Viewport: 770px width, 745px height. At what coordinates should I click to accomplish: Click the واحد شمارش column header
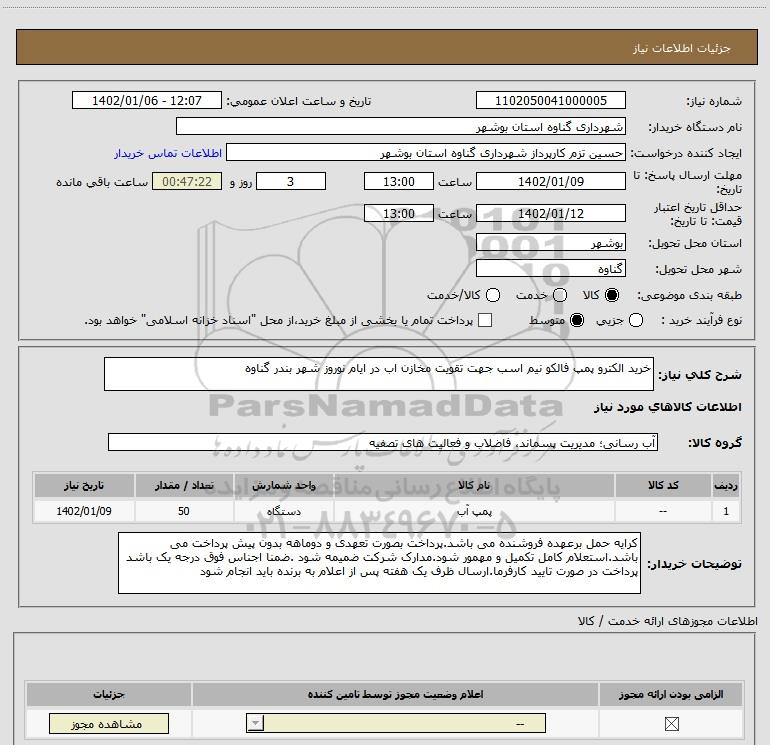283,485
